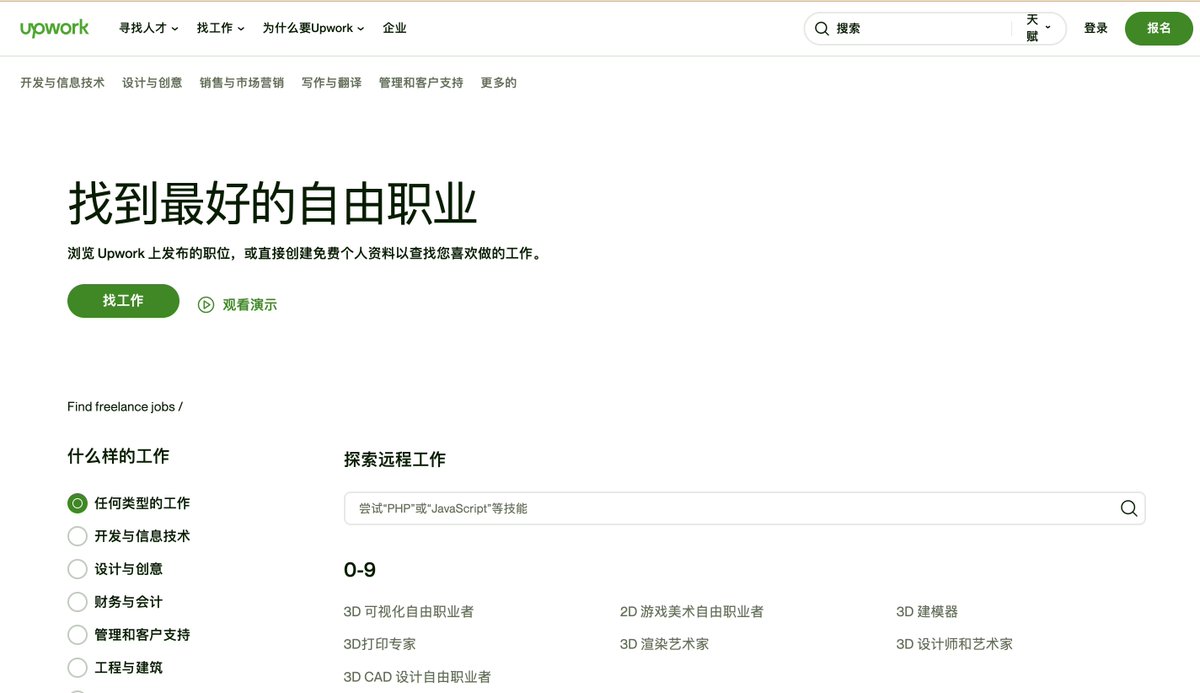The width and height of the screenshot is (1200, 693).
Task: Open 3D 可视化自由职业者 link
Action: (x=408, y=612)
